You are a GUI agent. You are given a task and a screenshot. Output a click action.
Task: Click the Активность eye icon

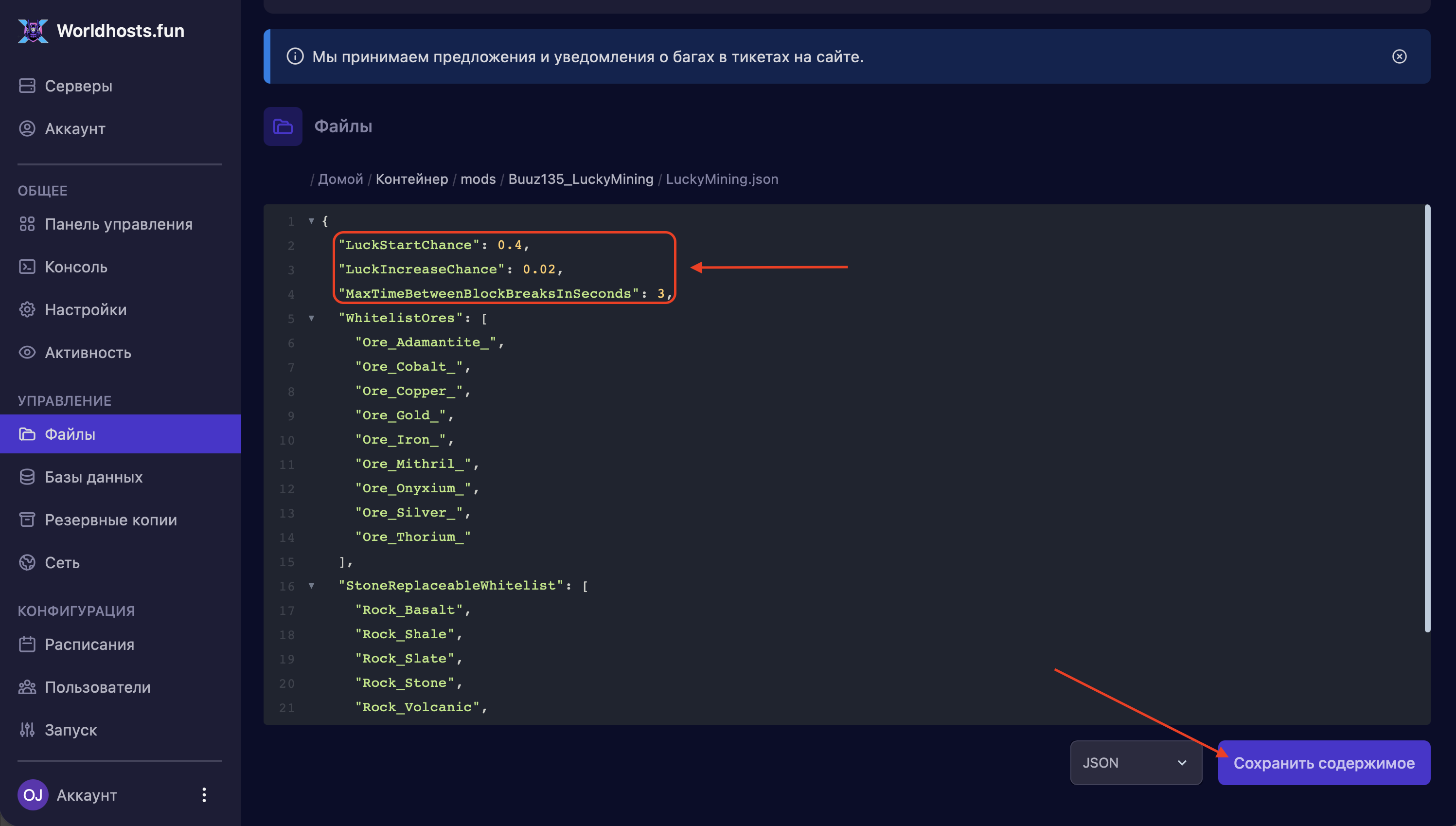pos(27,352)
